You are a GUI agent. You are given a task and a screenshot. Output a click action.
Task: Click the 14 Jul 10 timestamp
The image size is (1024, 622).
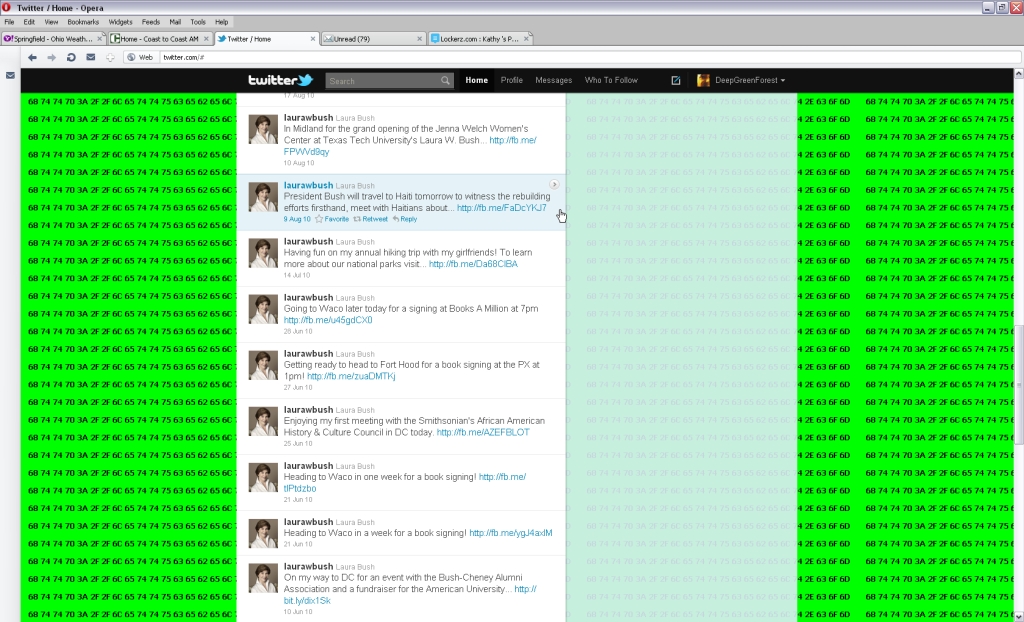pos(296,275)
